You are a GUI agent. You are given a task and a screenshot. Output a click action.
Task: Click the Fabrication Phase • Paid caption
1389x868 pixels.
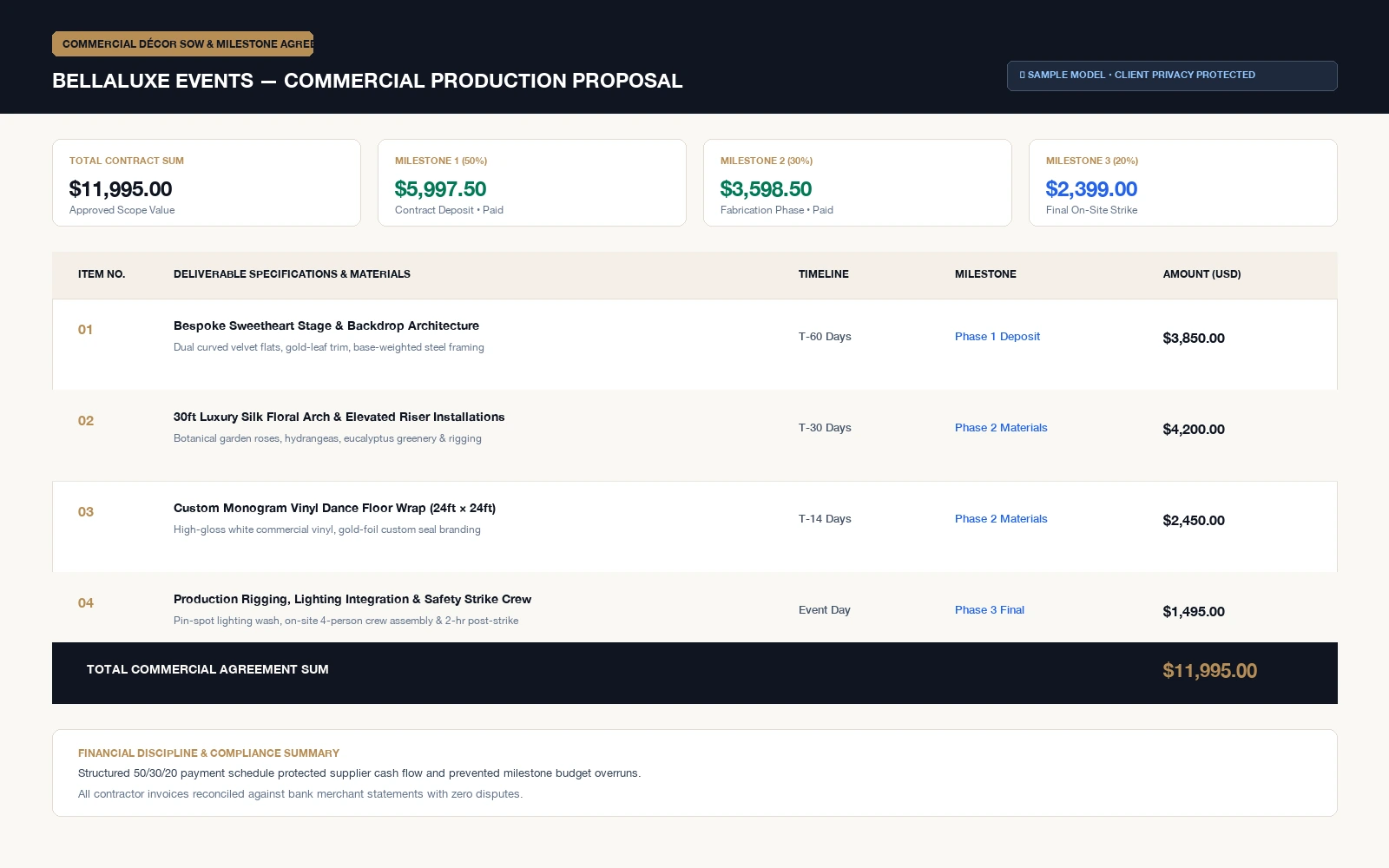point(777,210)
